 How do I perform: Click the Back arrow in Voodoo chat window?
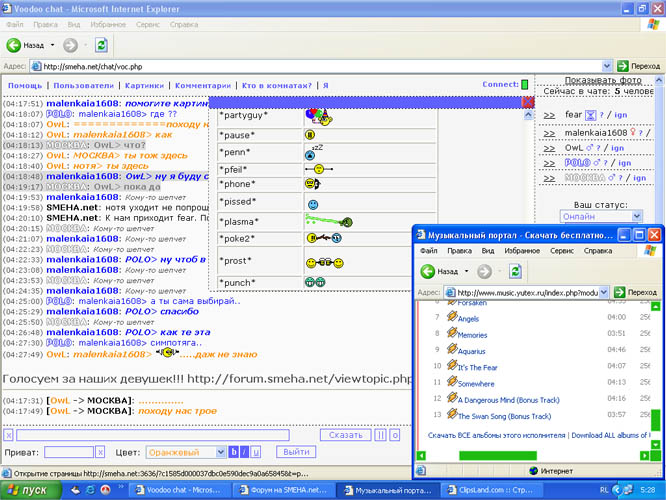[x=14, y=45]
